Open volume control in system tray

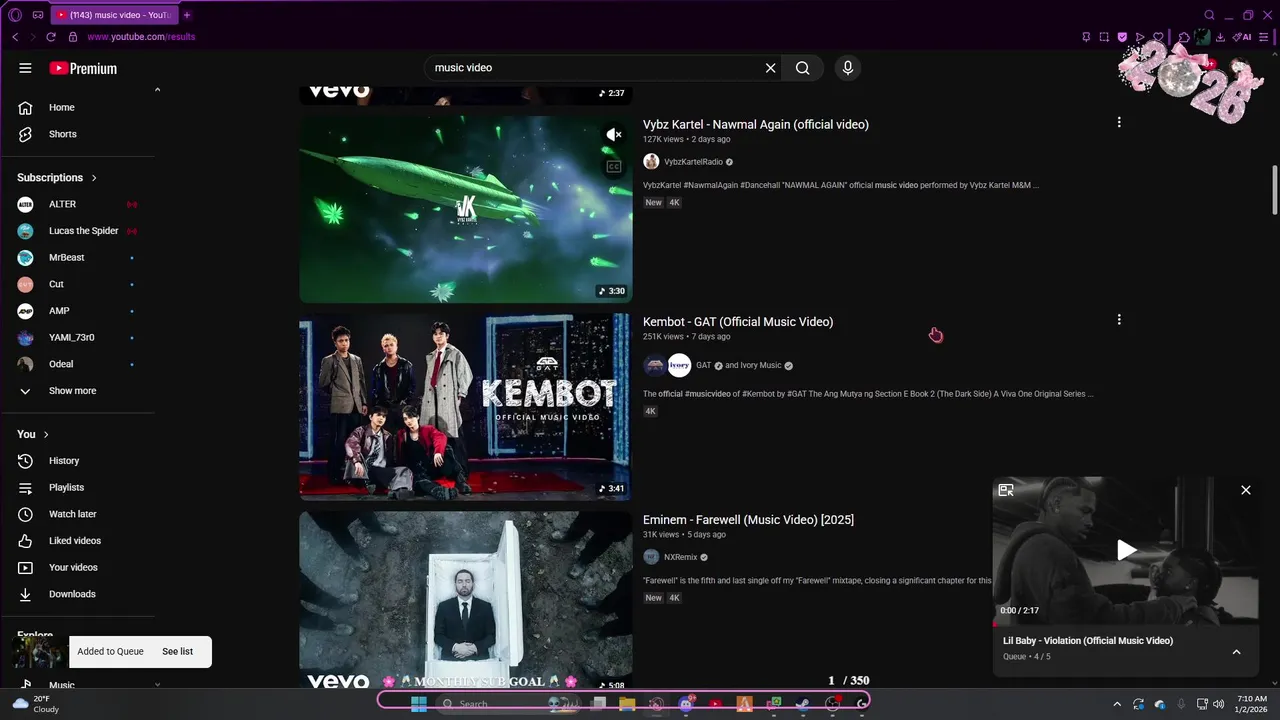coord(1218,704)
